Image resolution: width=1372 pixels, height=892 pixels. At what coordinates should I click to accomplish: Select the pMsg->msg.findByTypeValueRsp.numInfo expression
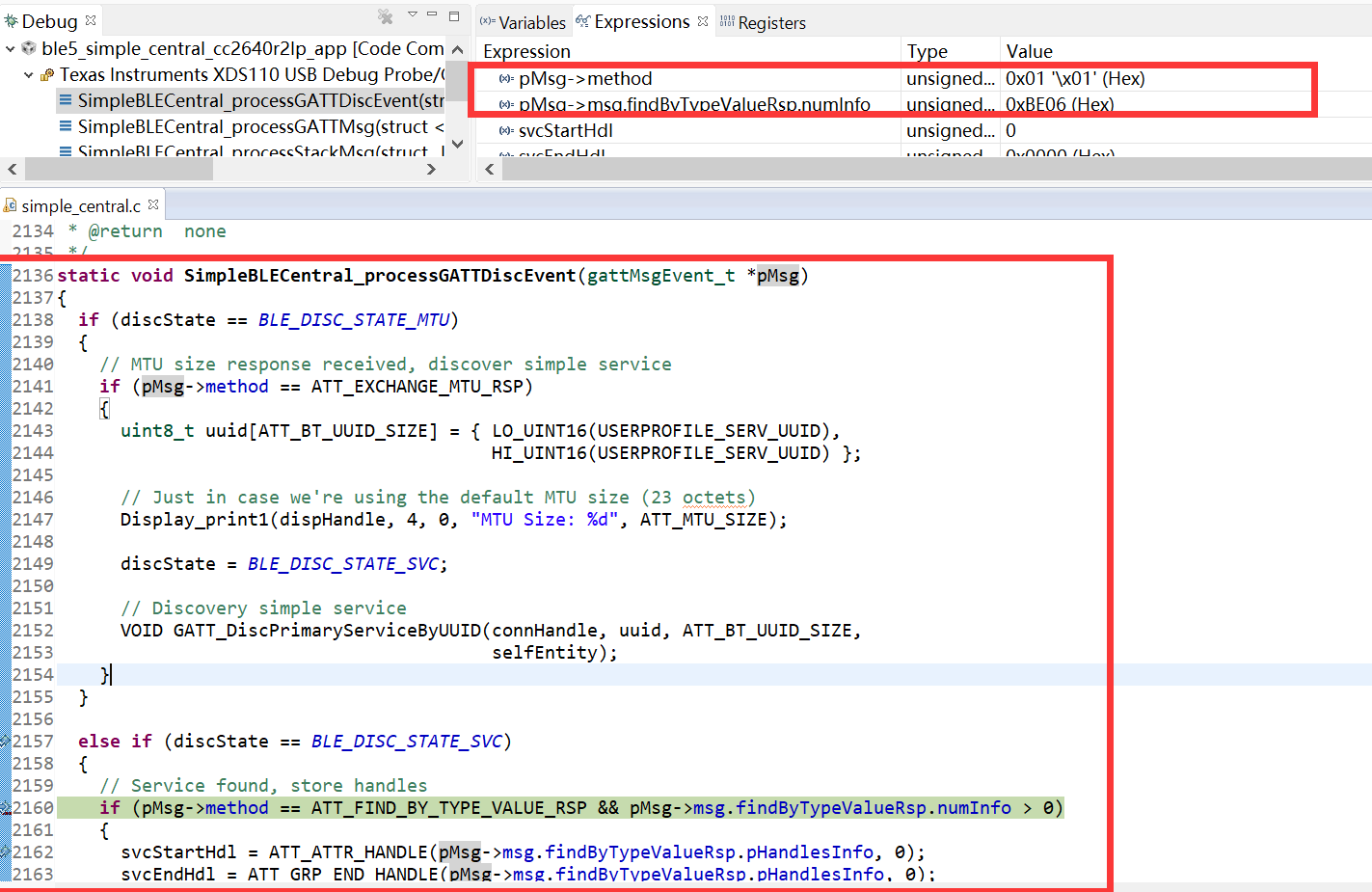[694, 104]
